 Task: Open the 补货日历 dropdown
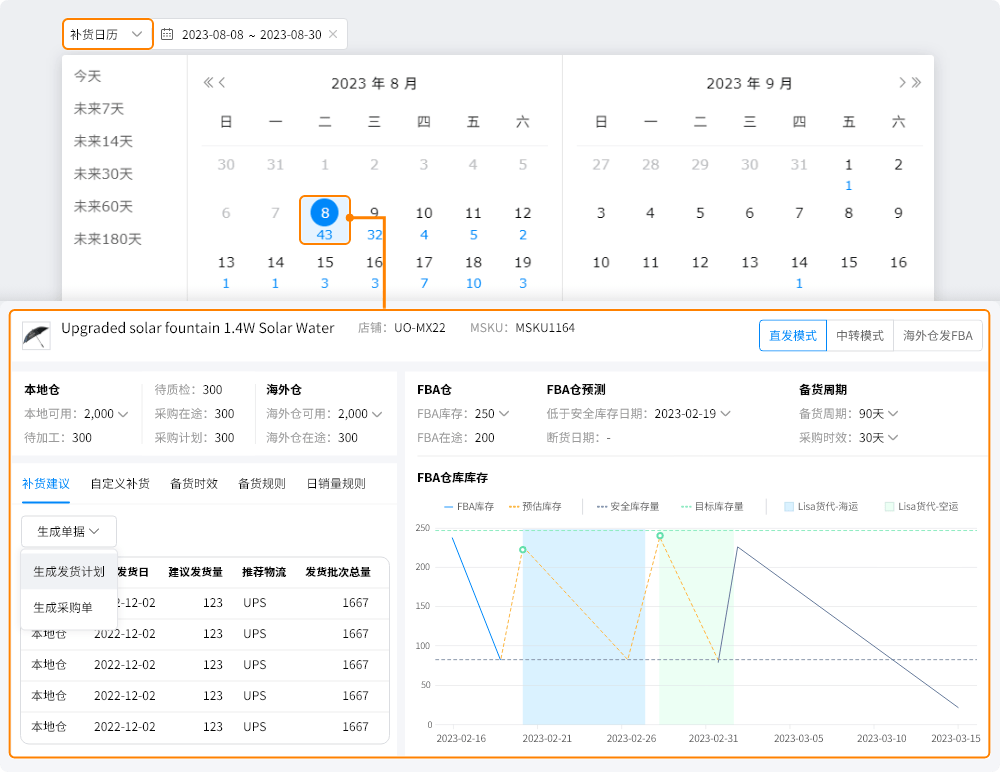[108, 34]
